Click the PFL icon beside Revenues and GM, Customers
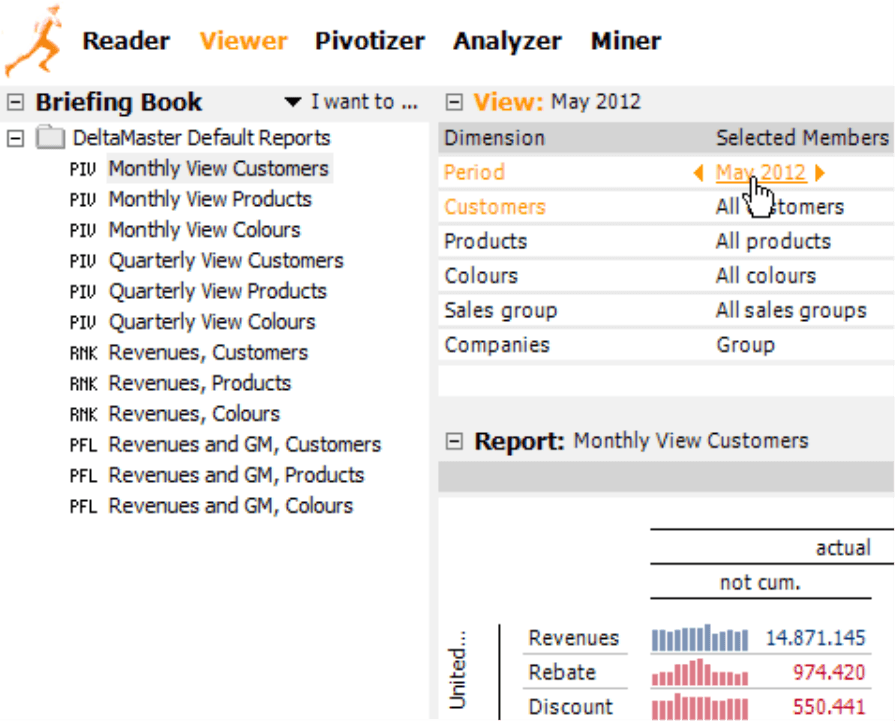The height and width of the screenshot is (721, 895). pyautogui.click(x=83, y=445)
